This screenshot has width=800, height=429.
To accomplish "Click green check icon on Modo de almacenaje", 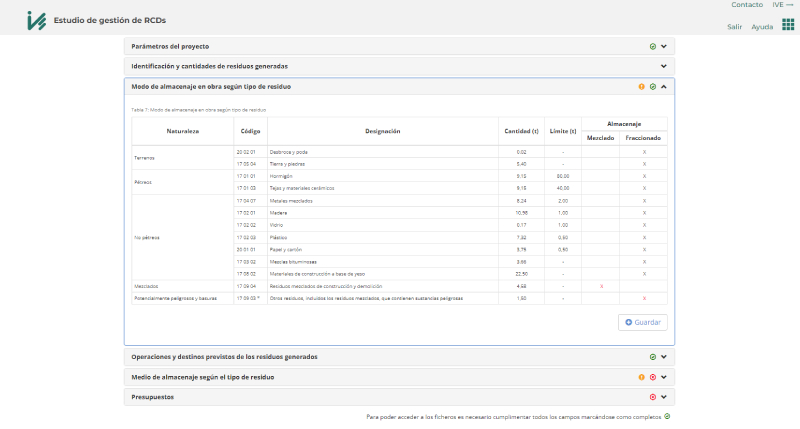I will [653, 87].
